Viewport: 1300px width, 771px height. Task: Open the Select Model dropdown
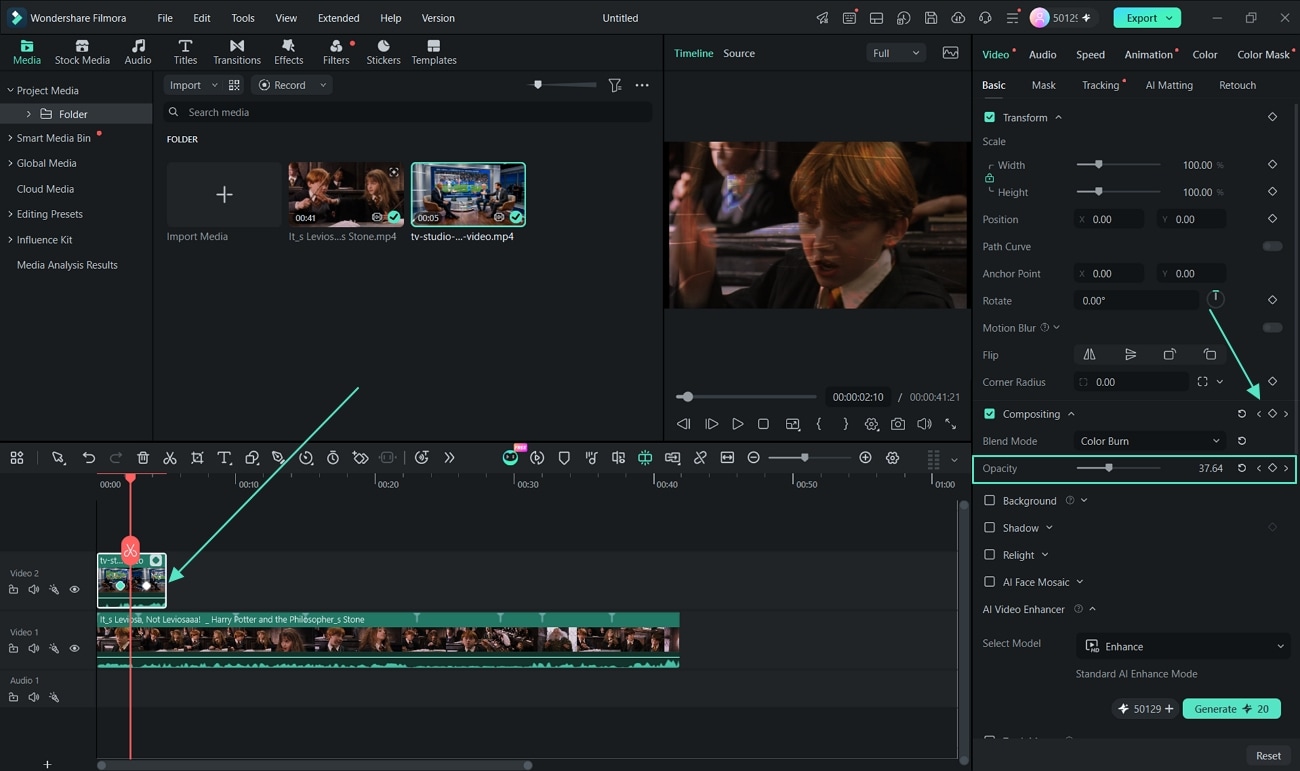1183,647
